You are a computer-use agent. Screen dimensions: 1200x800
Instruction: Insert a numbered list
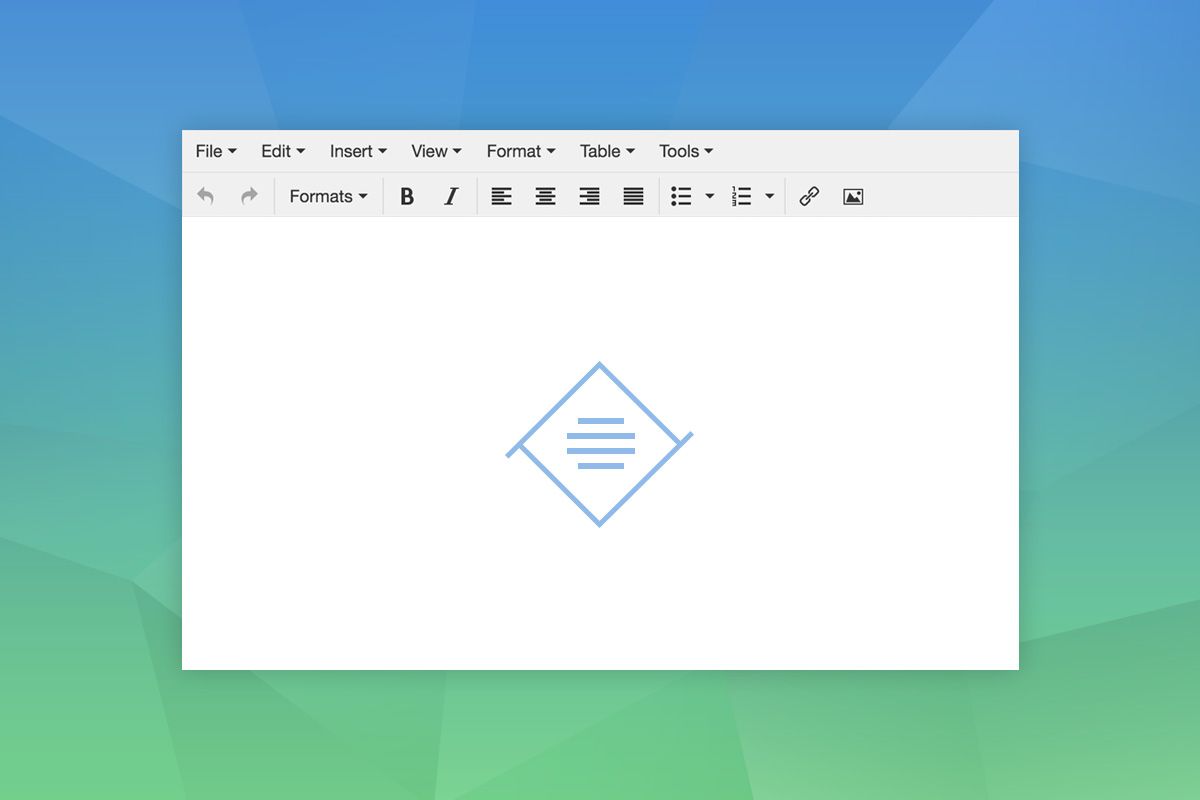point(741,196)
